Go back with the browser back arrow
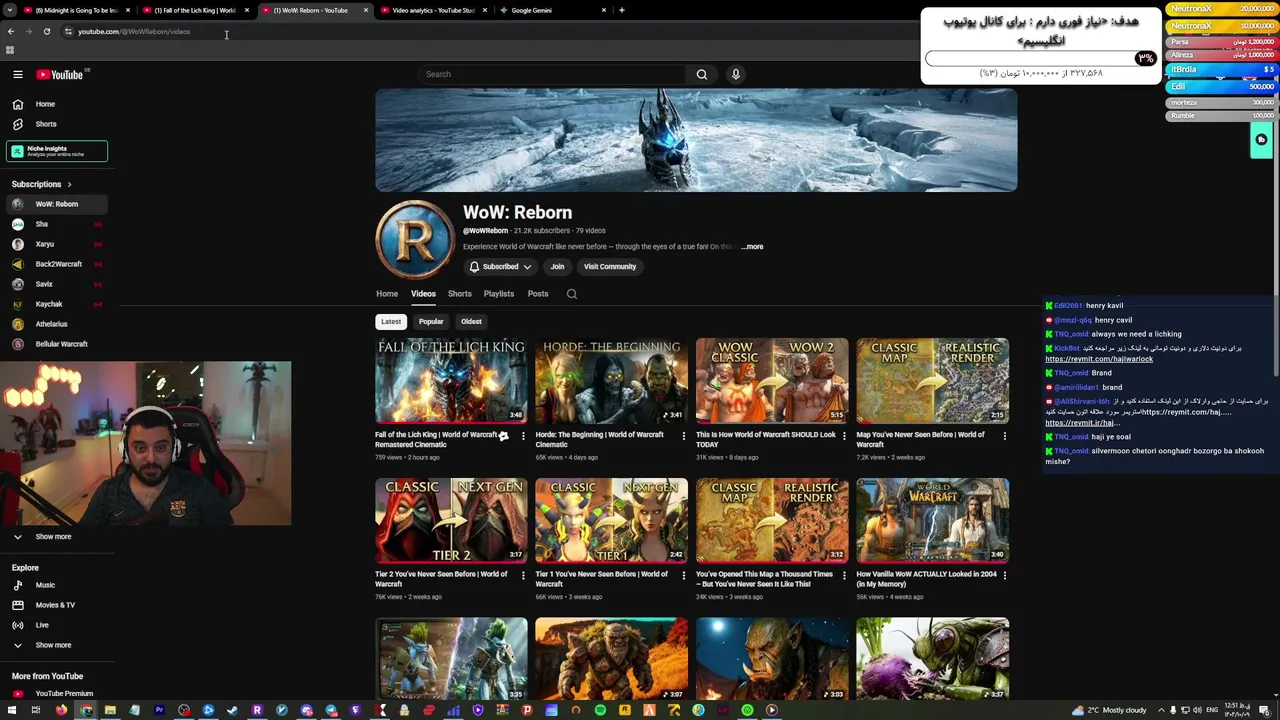This screenshot has width=1280, height=720. [11, 31]
